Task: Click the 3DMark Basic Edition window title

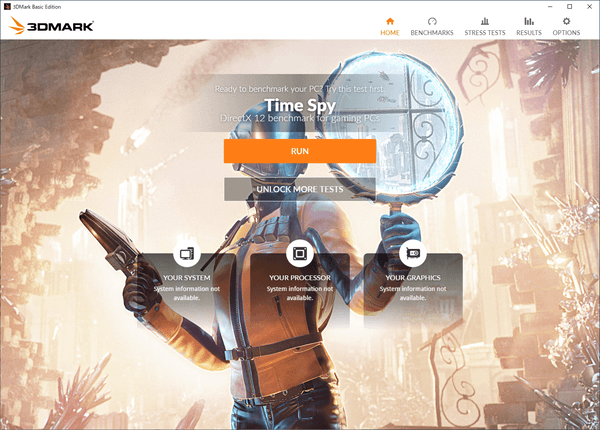Action: pyautogui.click(x=37, y=7)
